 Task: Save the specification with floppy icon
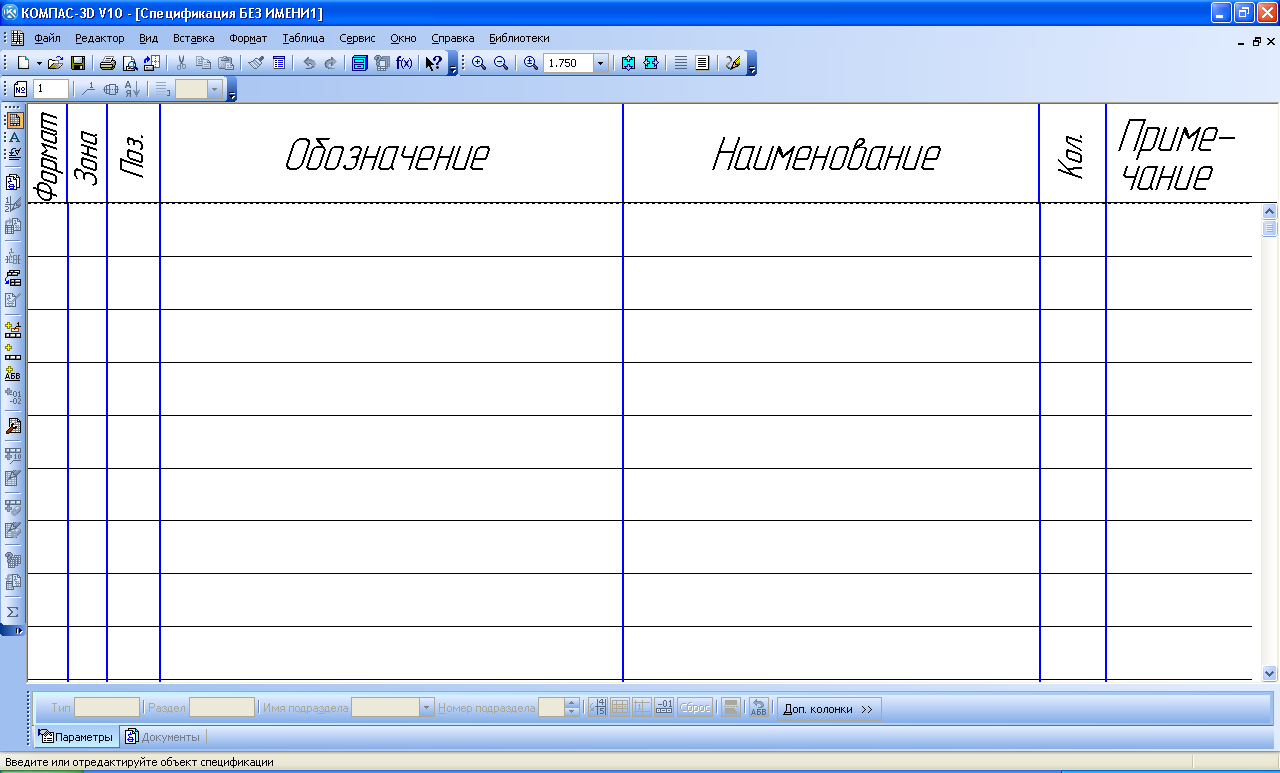click(78, 63)
